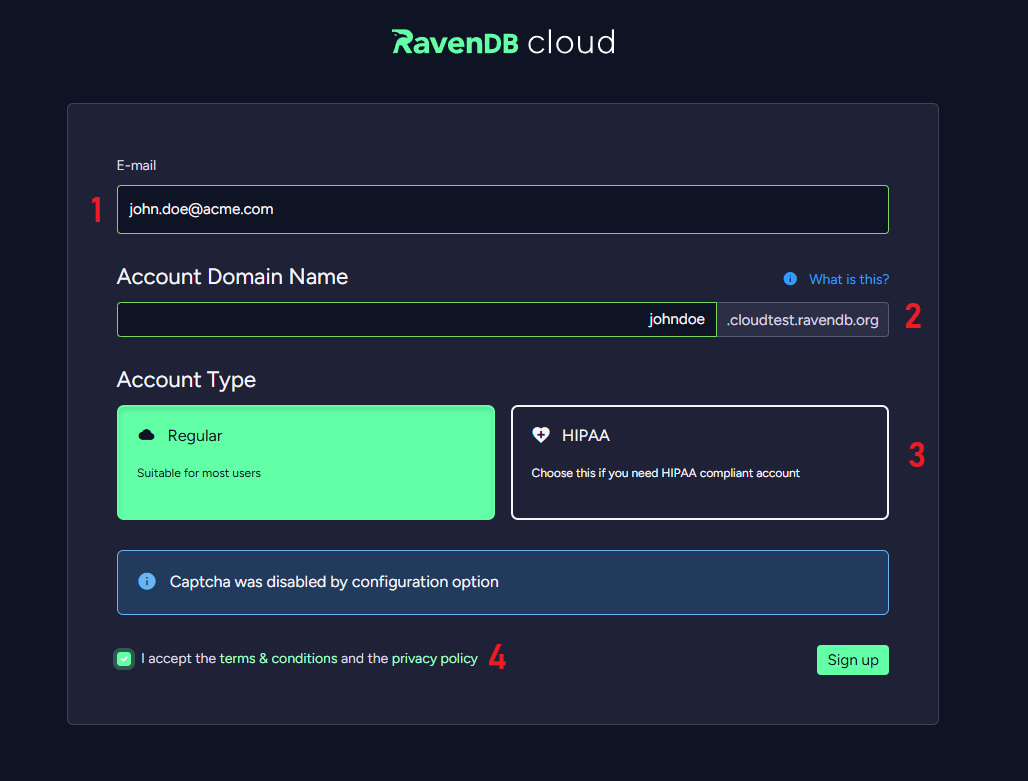Screen dimensions: 1028x781
Task: Click the .cloudtest.ravendb.org domain suffix
Action: pos(802,319)
